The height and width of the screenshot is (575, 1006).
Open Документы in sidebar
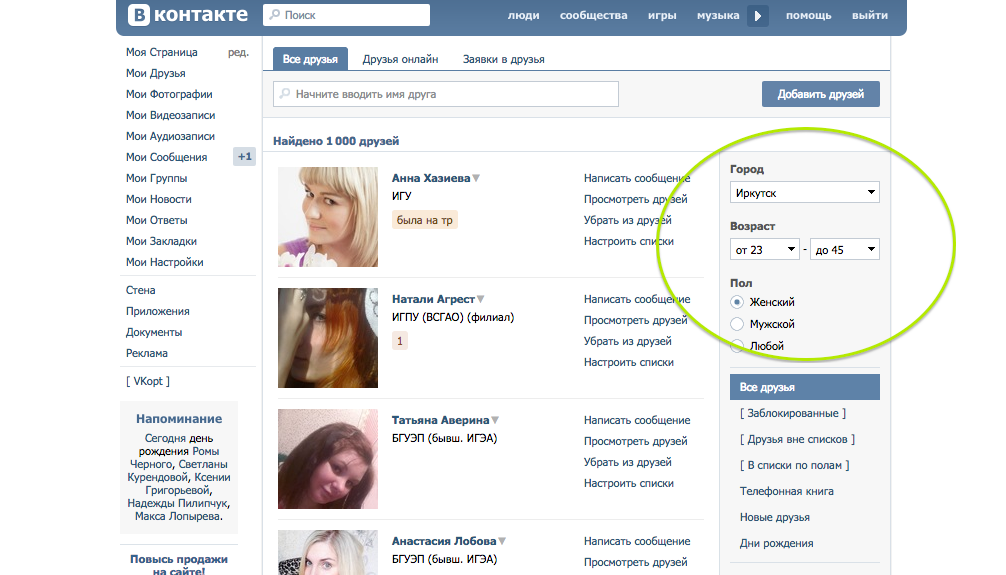click(154, 332)
